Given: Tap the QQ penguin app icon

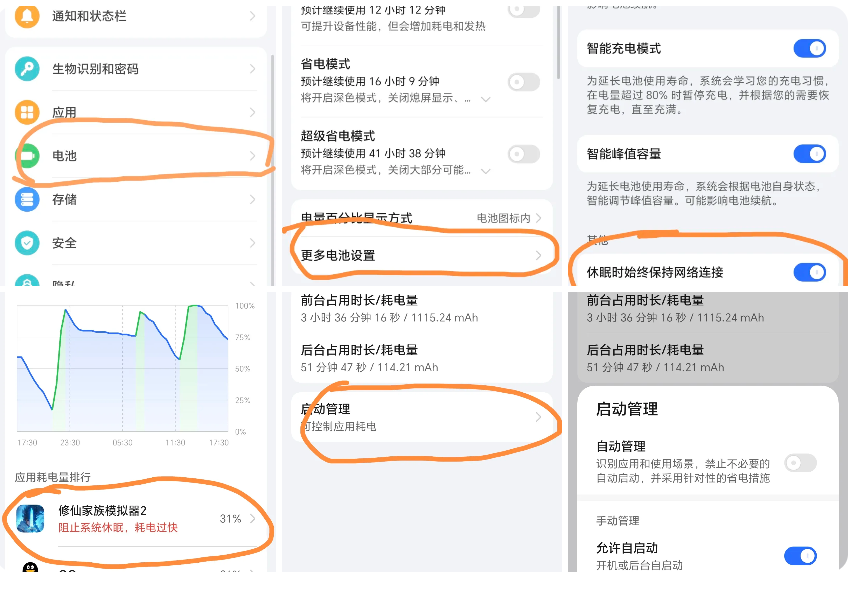Looking at the screenshot, I should click(x=31, y=571).
